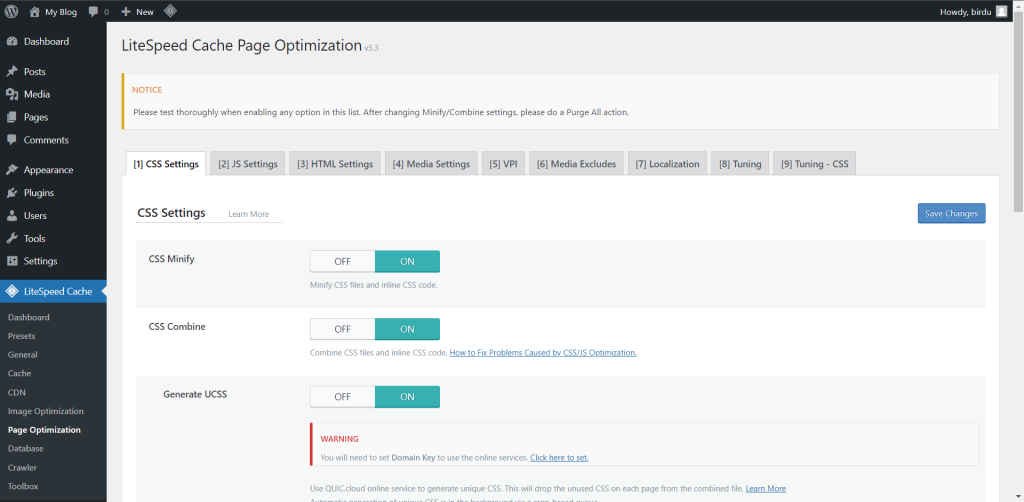The height and width of the screenshot is (502, 1024).
Task: Click the Posts pushpin icon
Action: point(12,71)
